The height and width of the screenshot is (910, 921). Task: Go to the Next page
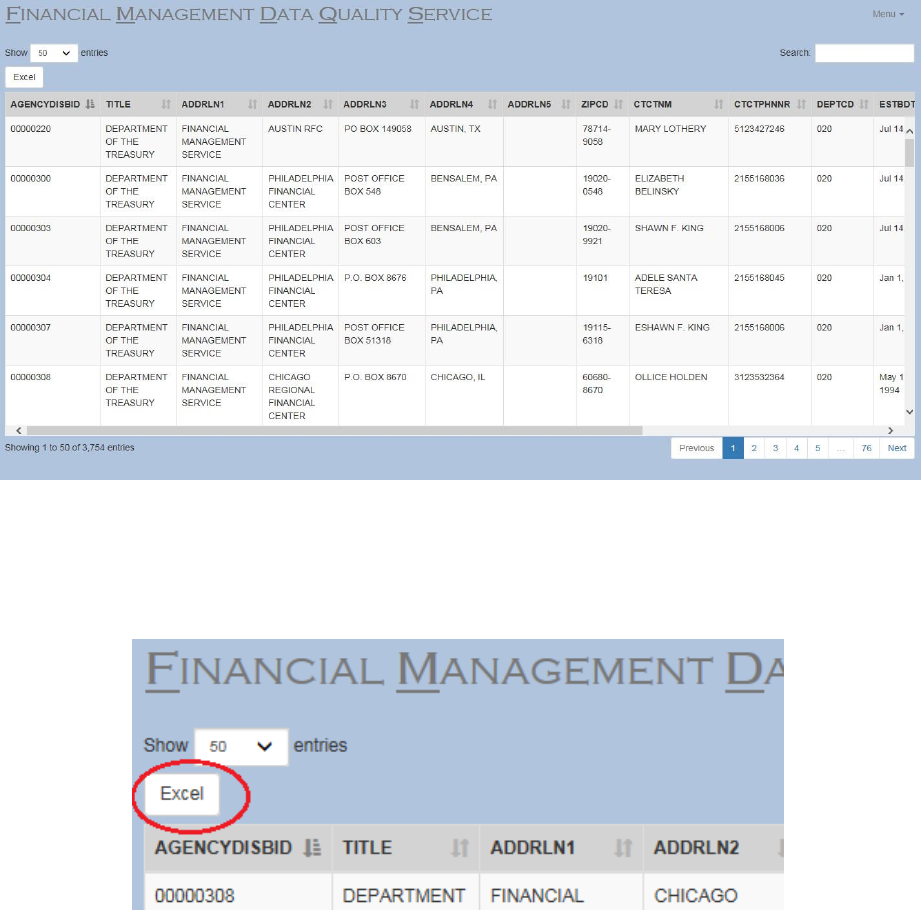click(897, 448)
